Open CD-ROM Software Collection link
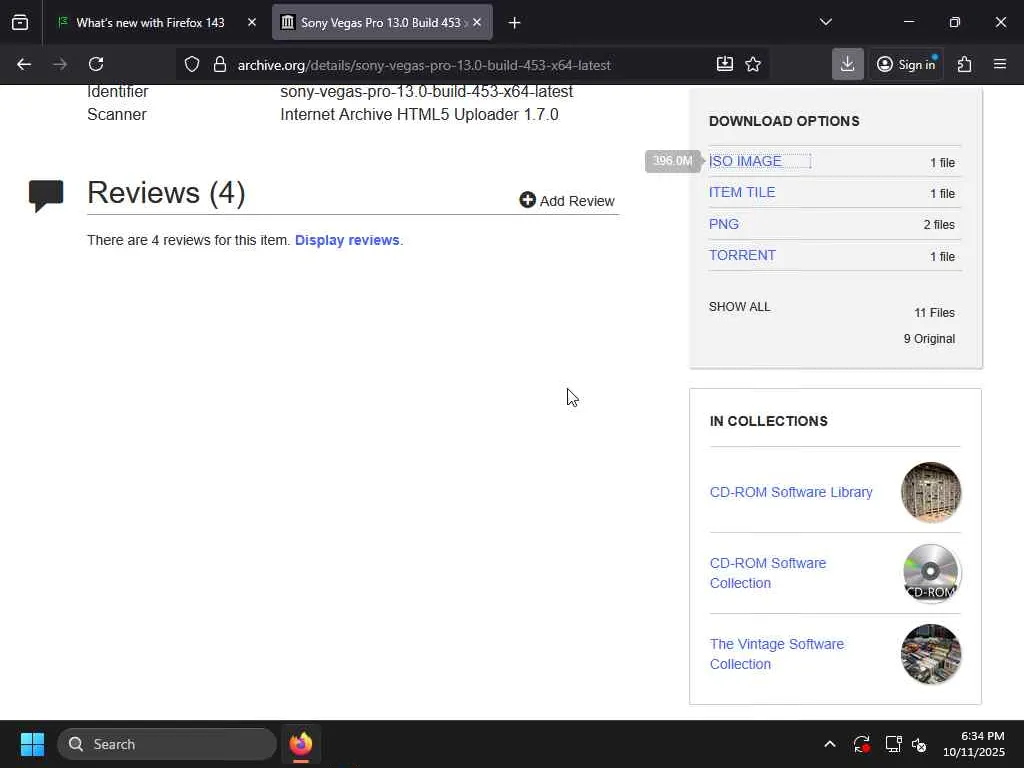This screenshot has width=1024, height=768. pos(768,573)
